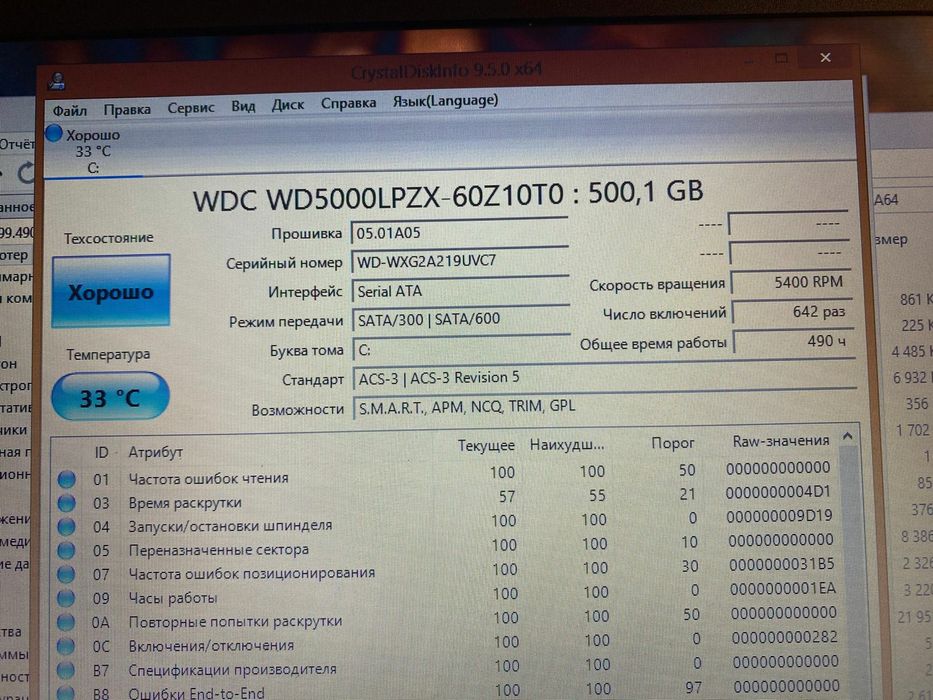Open the Сервис menu
933x700 pixels.
[191, 108]
